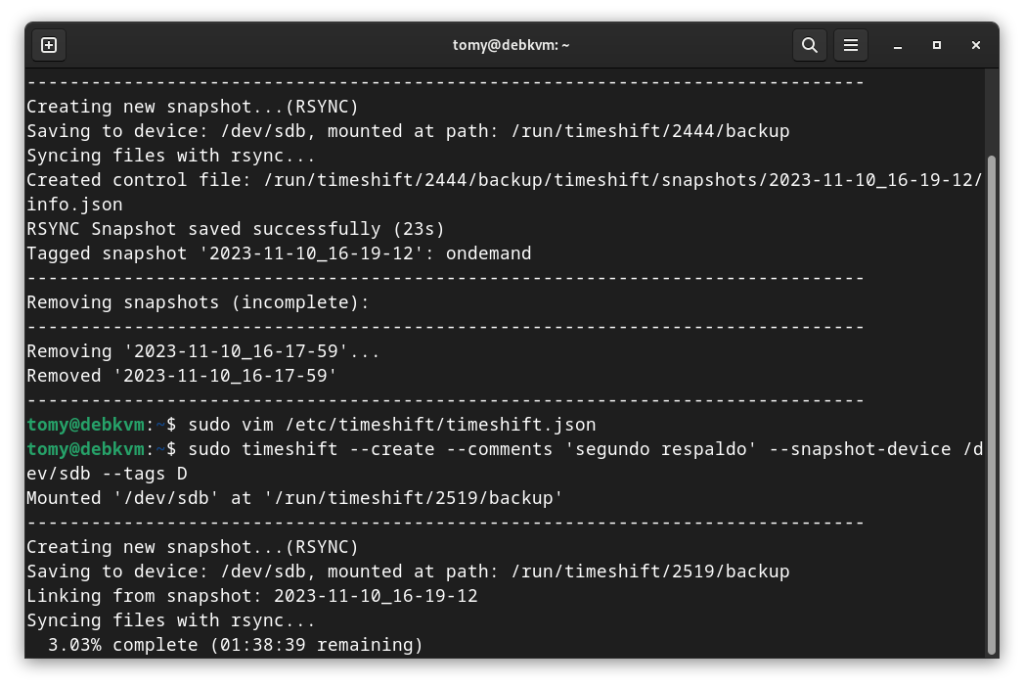Click the "Mounted '/dev/sdb'" output line

(295, 498)
